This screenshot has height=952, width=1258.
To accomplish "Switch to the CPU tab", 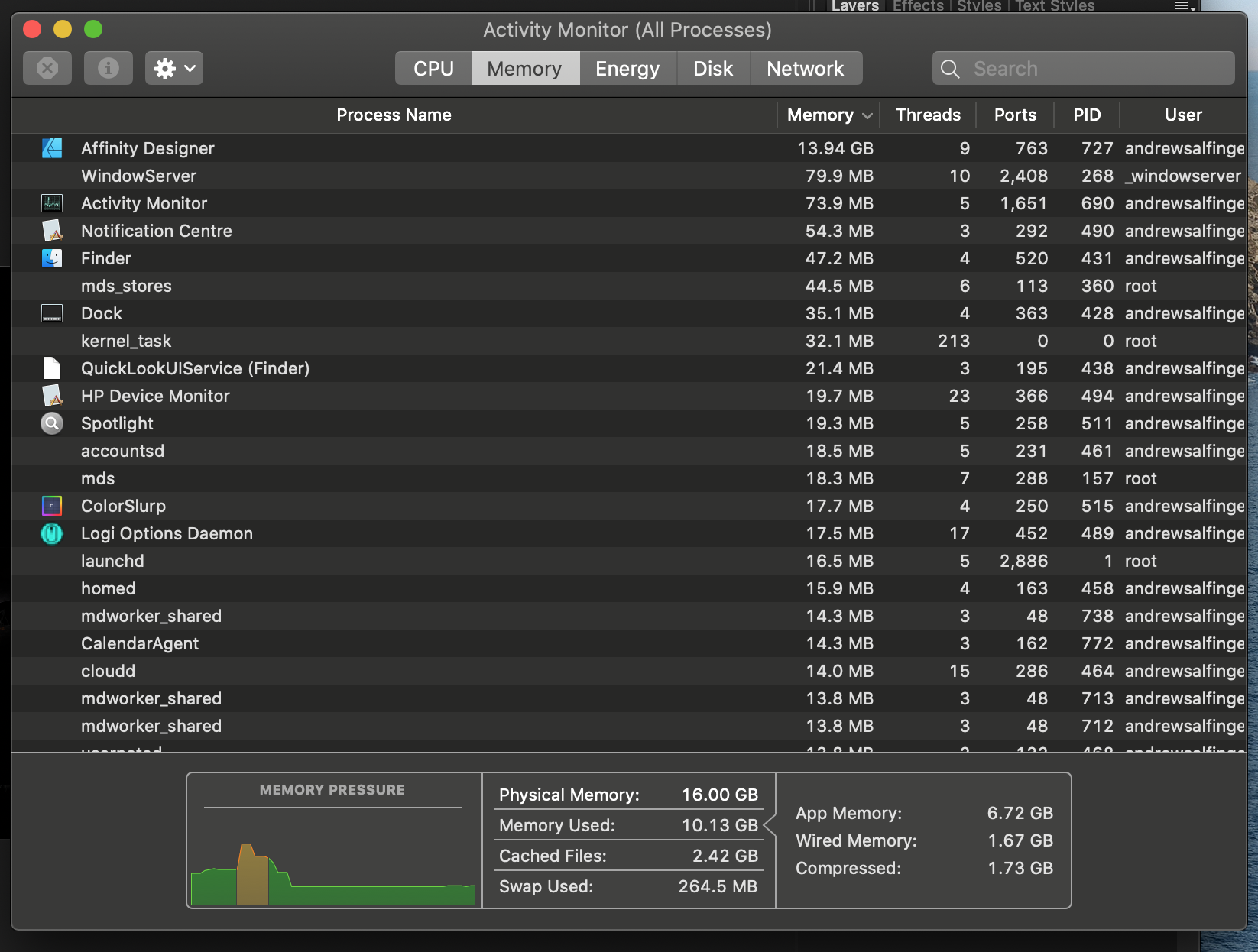I will tap(433, 69).
